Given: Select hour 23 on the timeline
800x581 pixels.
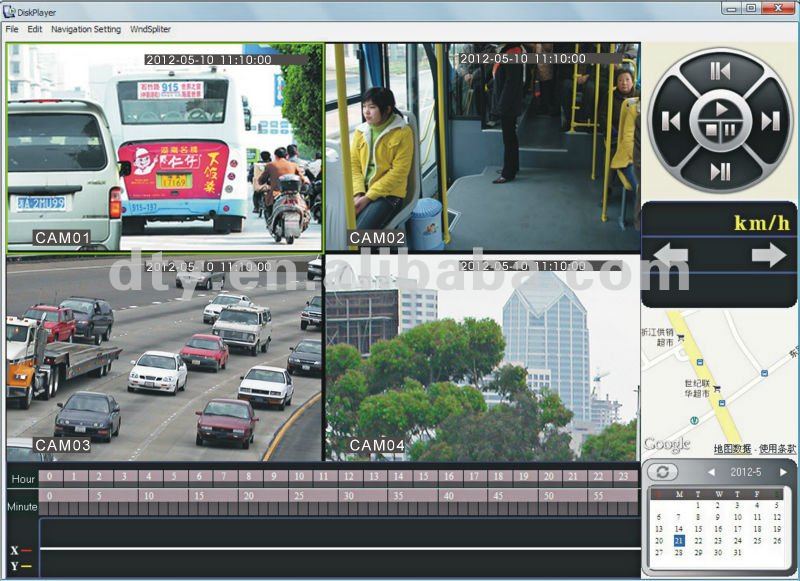Looking at the screenshot, I should (x=626, y=477).
